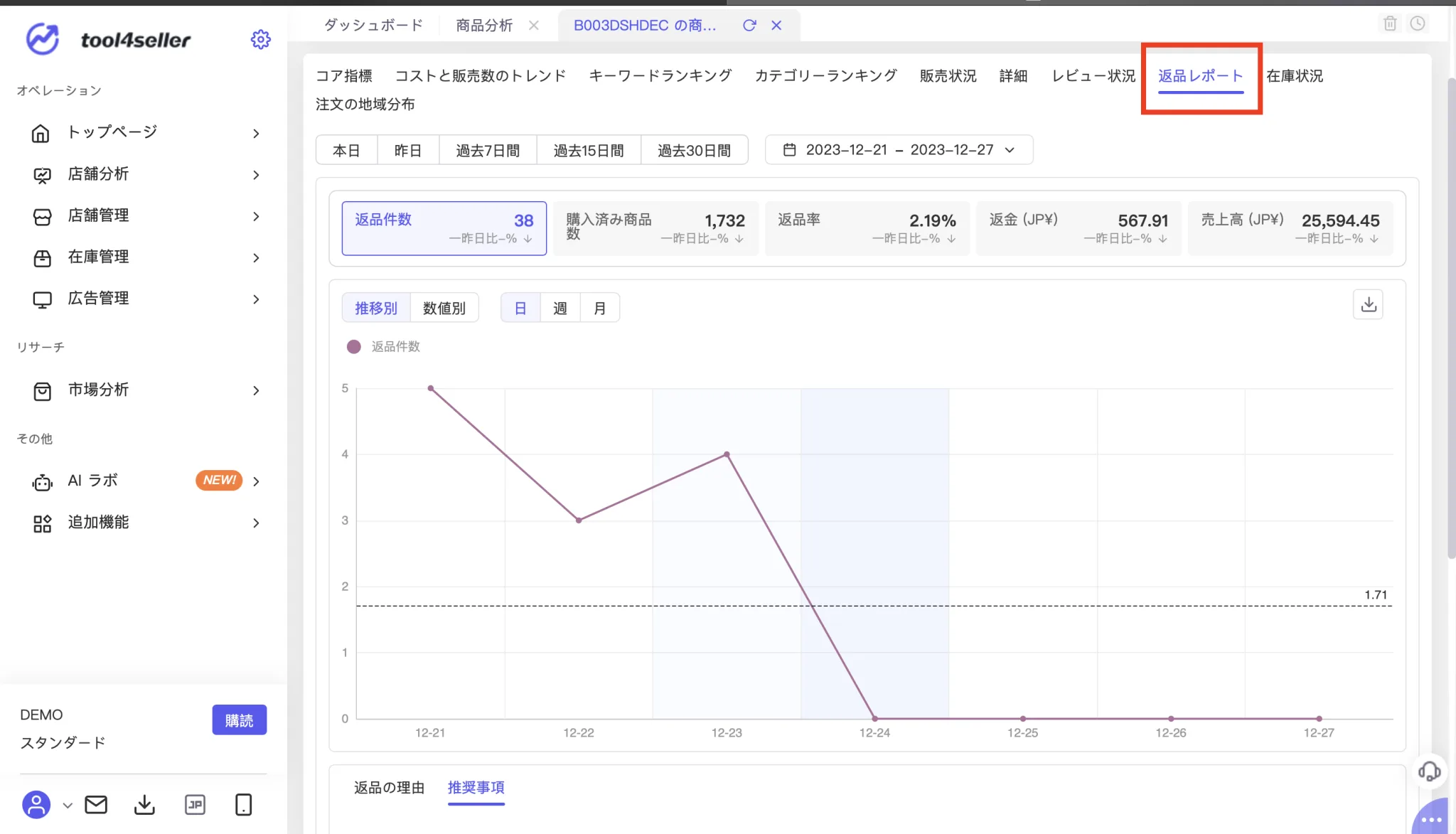Expand the 広告管理 chevron
The height and width of the screenshot is (834, 1456).
click(x=256, y=299)
